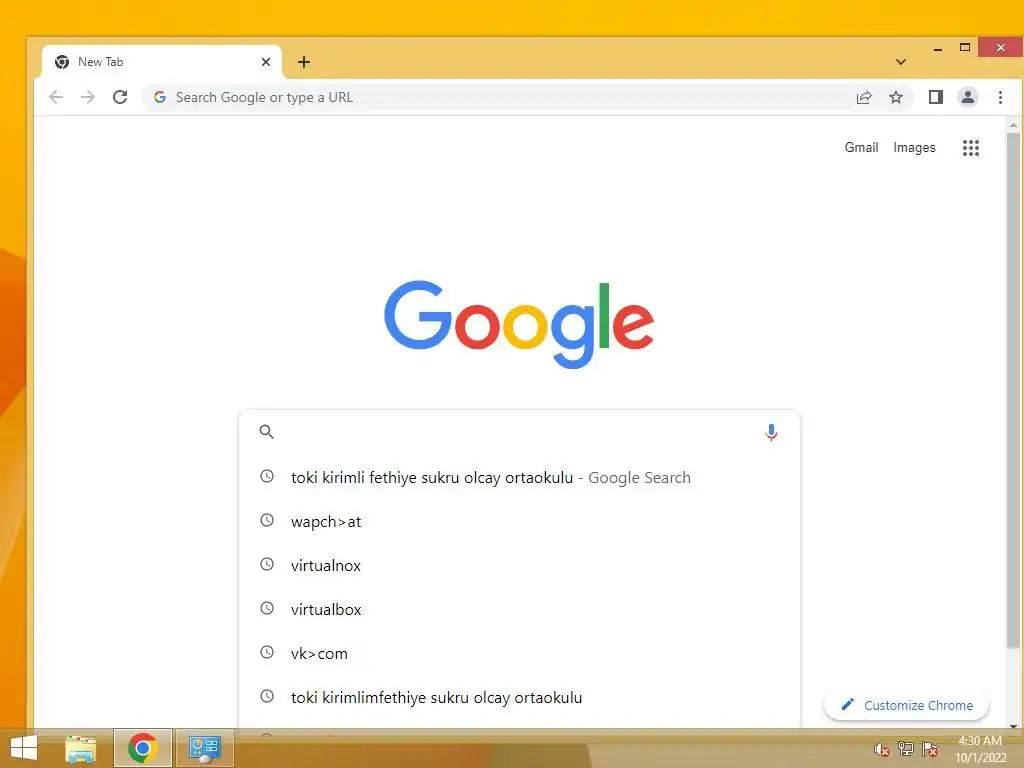Select suggestion 'toki kirimli fethiye sukru olcay ortaokulu'
This screenshot has width=1024, height=768.
[519, 477]
